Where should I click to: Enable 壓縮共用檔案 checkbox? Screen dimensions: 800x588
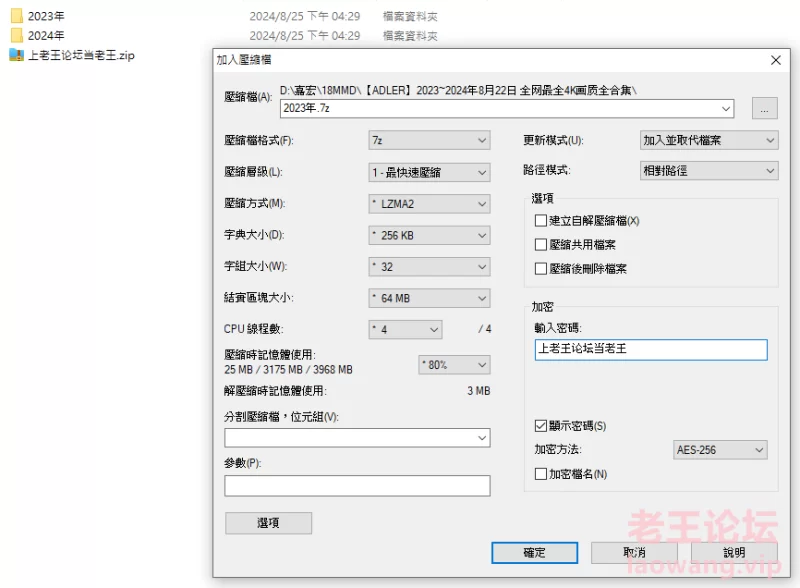(x=541, y=244)
